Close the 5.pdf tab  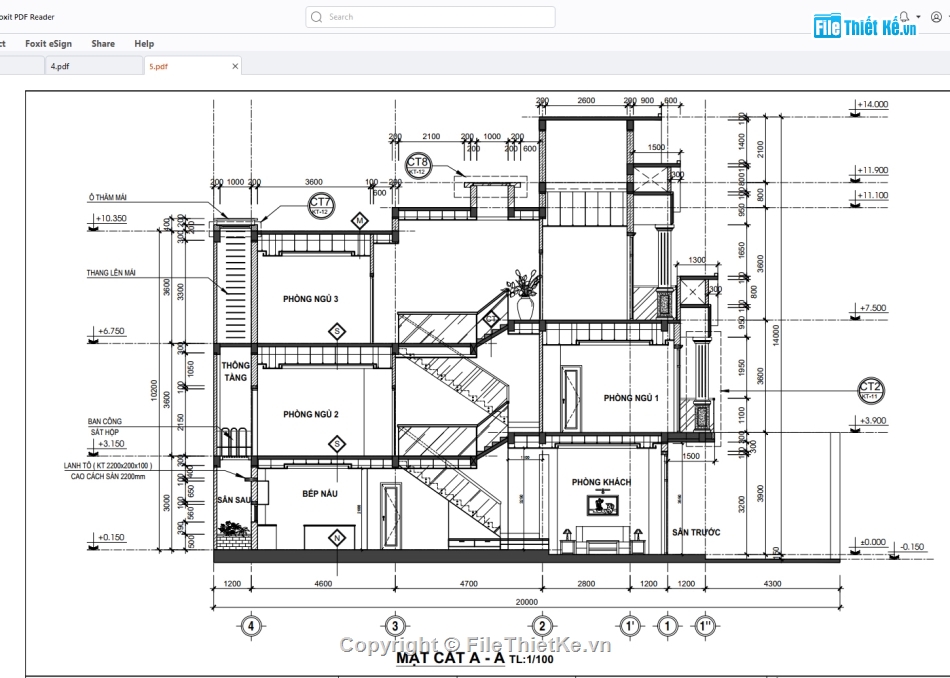pos(236,66)
